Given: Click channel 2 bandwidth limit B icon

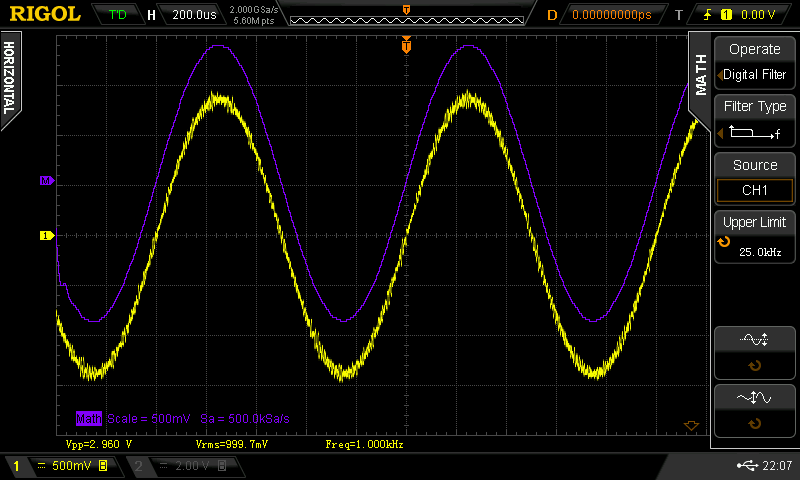Looking at the screenshot, I should coord(222,465).
